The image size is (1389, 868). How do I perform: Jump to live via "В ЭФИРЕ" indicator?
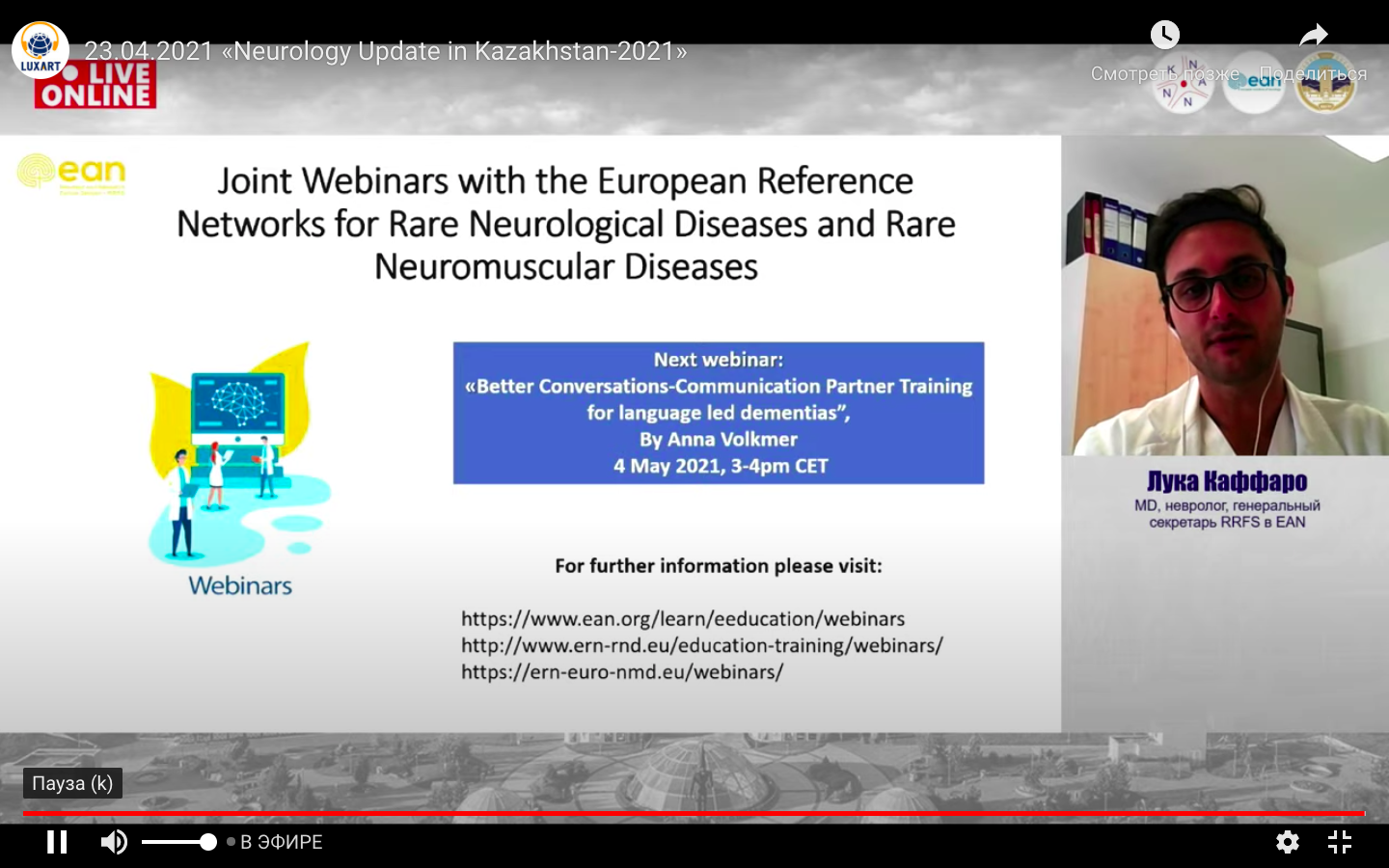(x=275, y=842)
